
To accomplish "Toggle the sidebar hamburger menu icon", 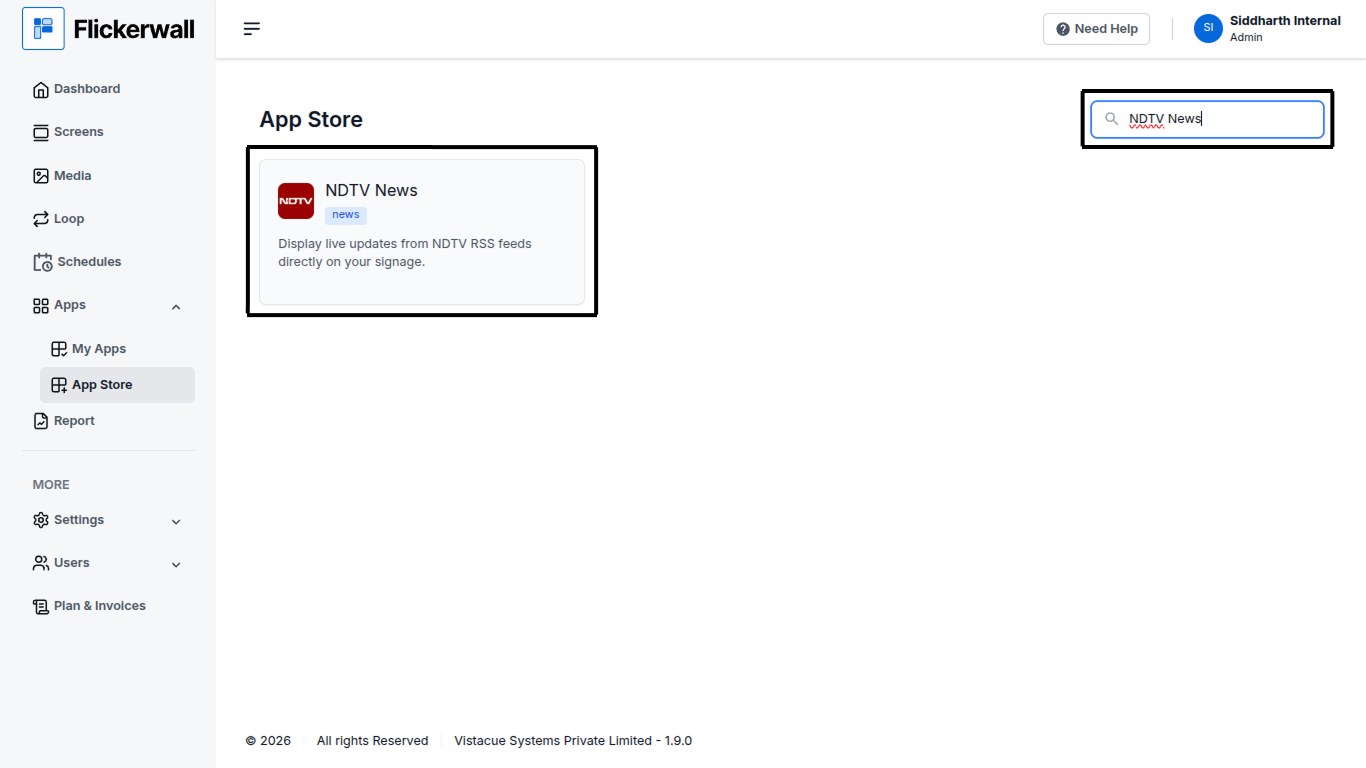I will [x=252, y=29].
